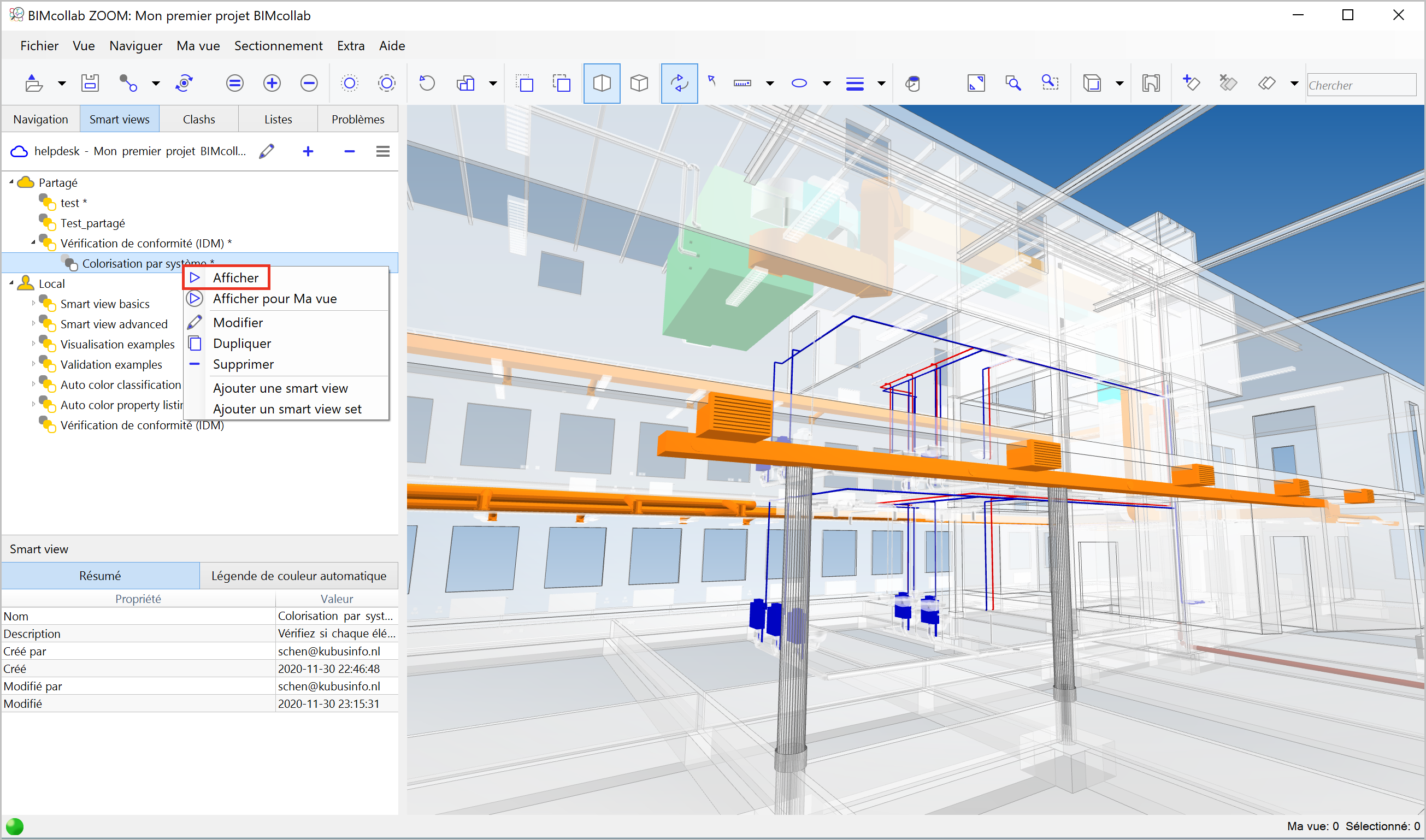The height and width of the screenshot is (840, 1426).
Task: Switch to the Problèmes tab
Action: click(358, 120)
